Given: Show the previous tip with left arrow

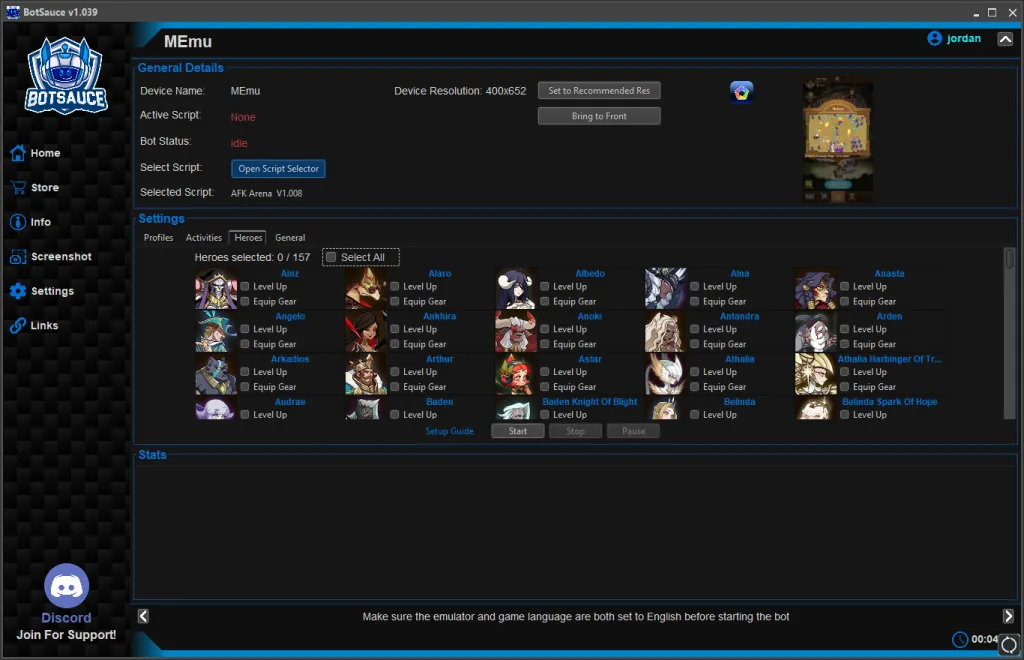Looking at the screenshot, I should [x=143, y=616].
